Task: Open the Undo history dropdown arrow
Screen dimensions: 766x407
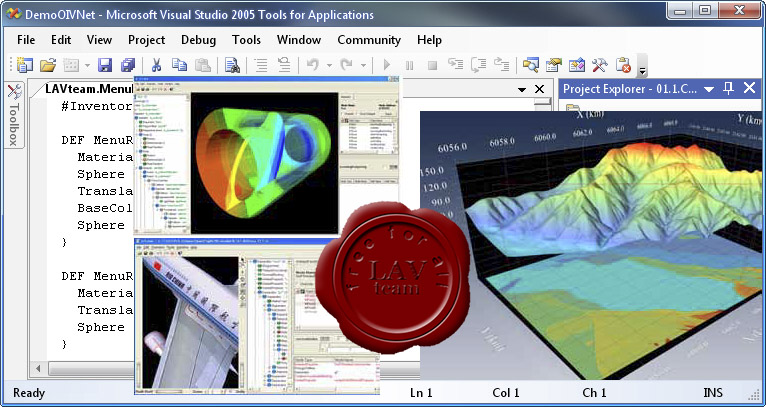Action: point(329,65)
